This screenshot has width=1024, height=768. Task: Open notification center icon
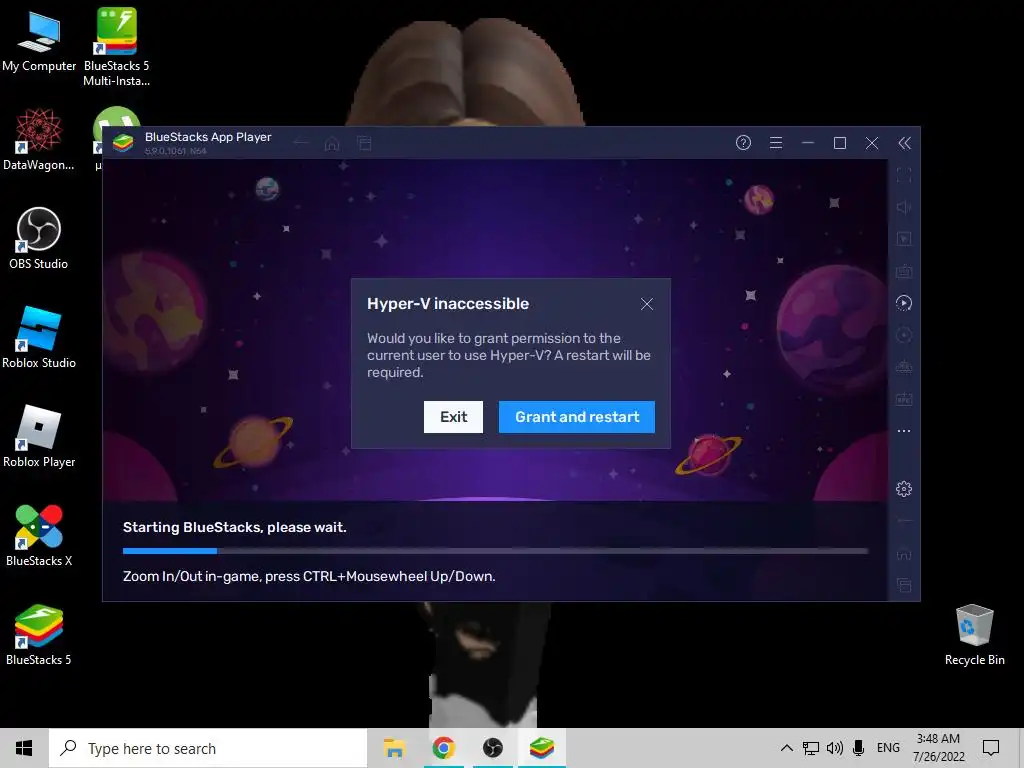coord(991,748)
